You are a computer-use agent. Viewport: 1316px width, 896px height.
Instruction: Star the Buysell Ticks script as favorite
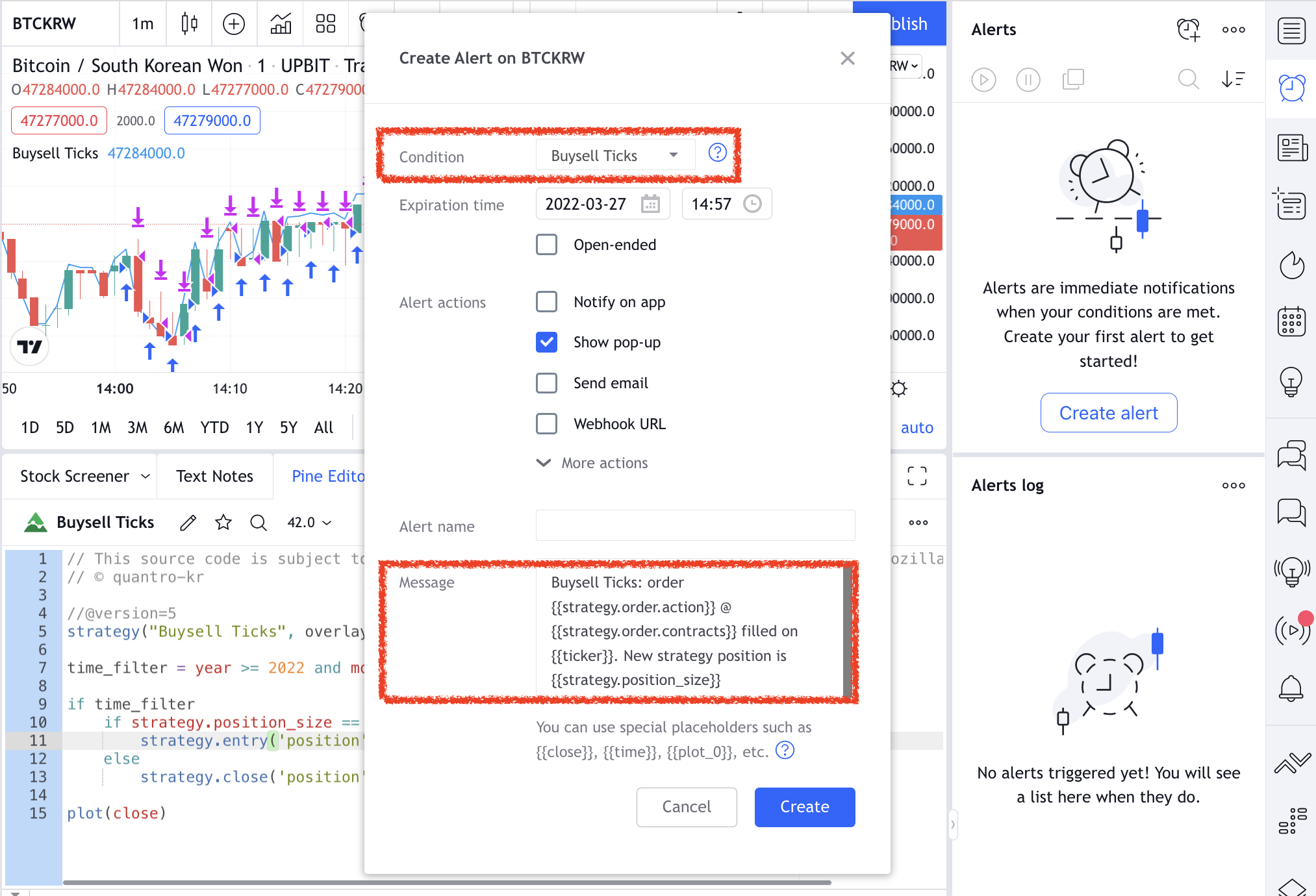coord(223,523)
